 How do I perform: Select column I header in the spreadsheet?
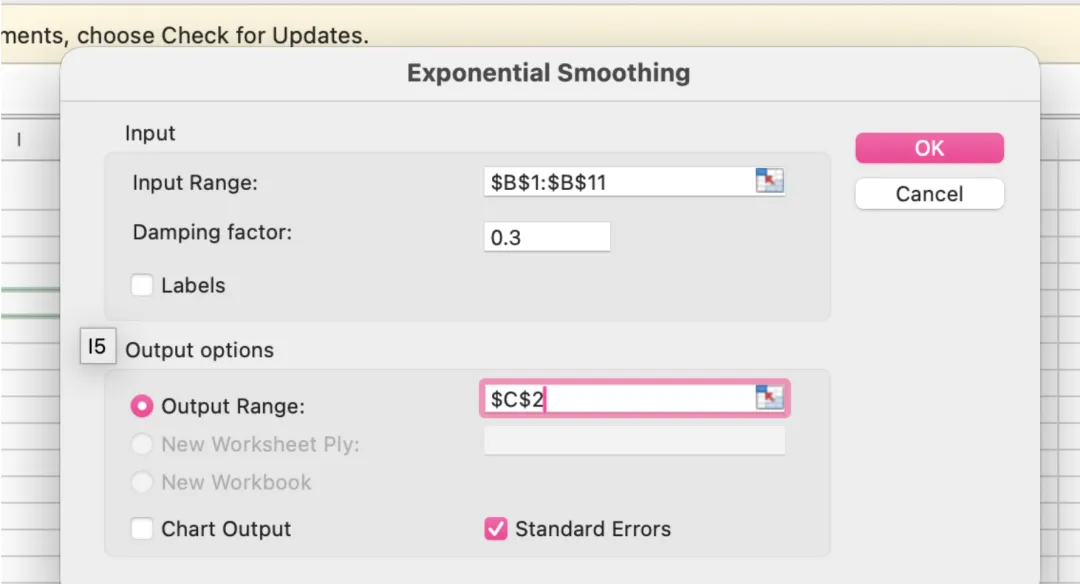(x=19, y=141)
